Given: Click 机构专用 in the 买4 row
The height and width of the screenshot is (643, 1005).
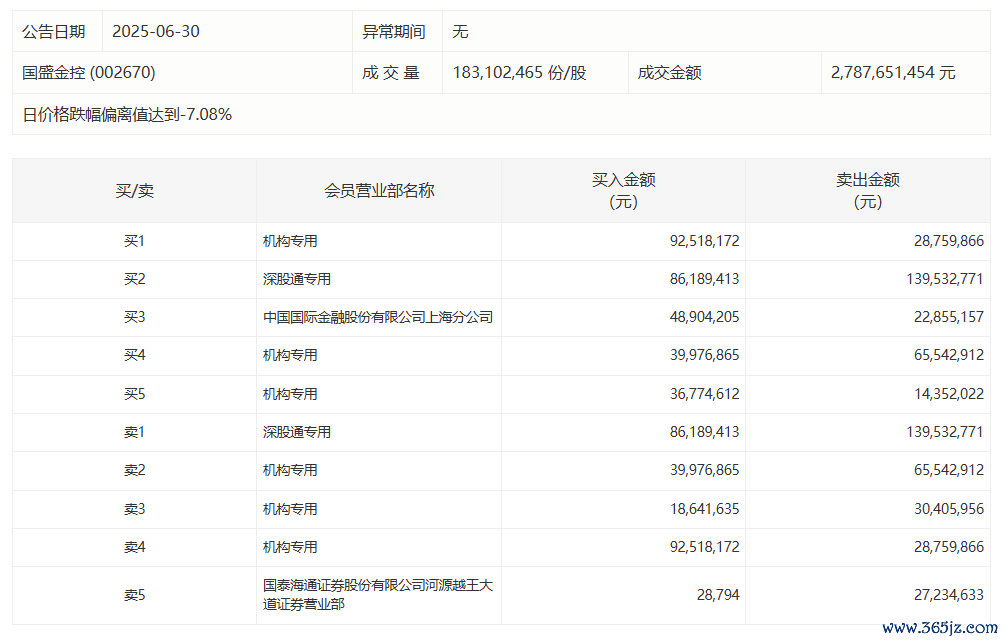Looking at the screenshot, I should 290,355.
